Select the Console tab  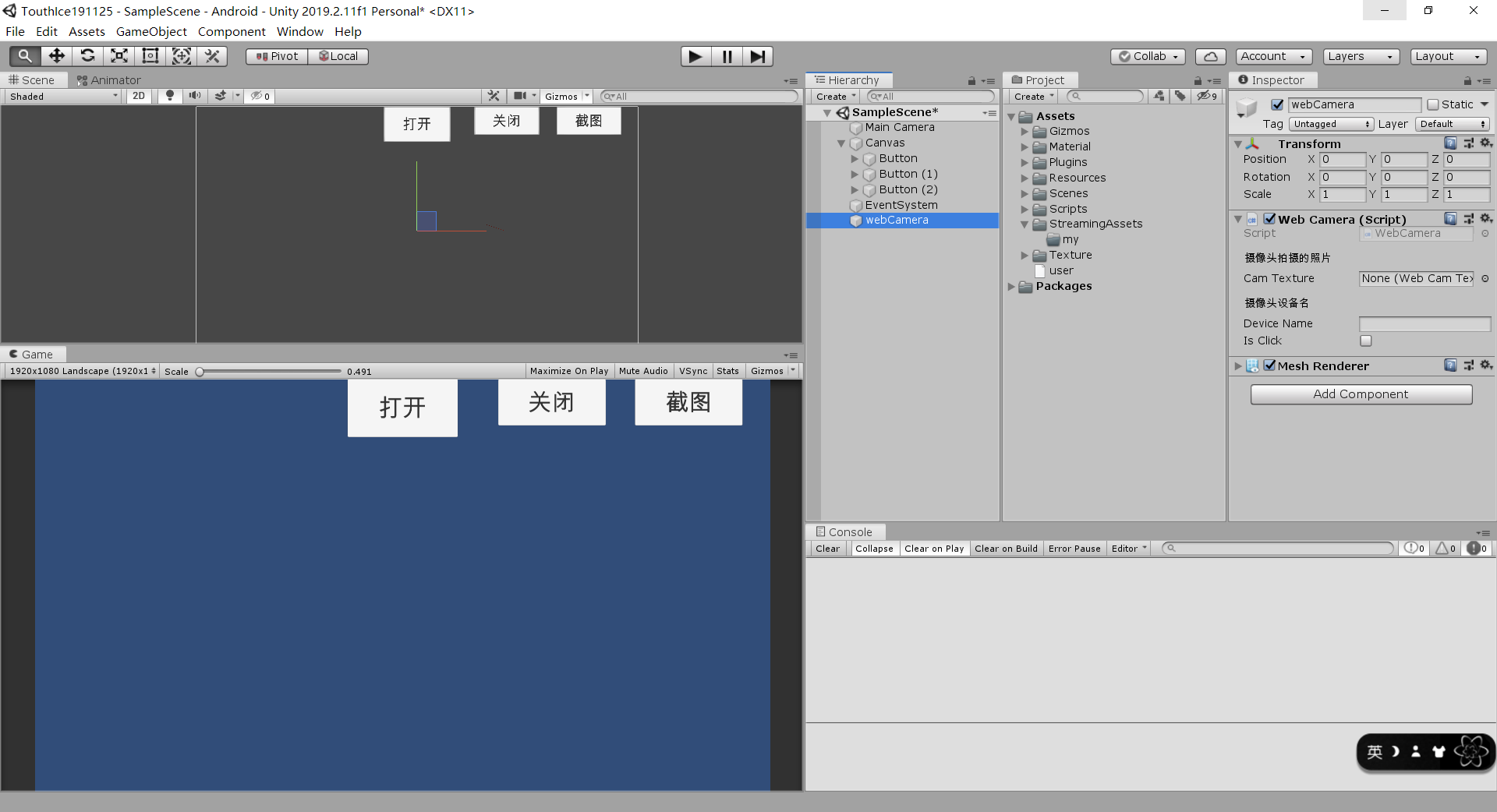click(844, 532)
